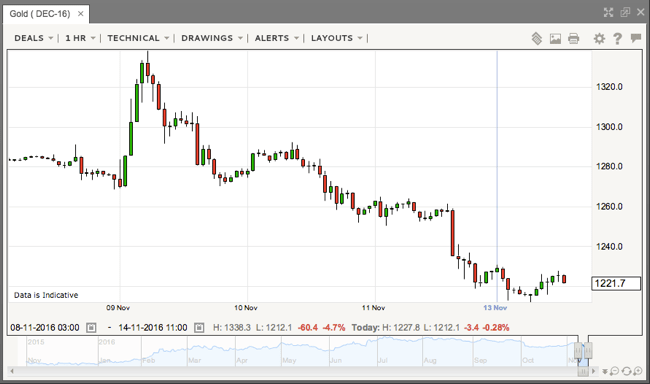The image size is (650, 384).
Task: Click the Today high H: 1227.8 value
Action: 401,328
